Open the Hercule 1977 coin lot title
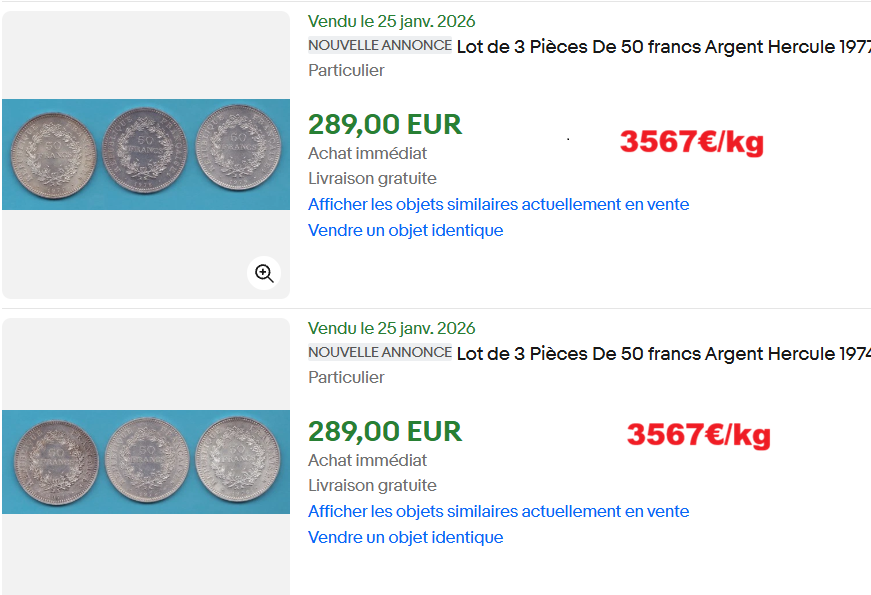Image resolution: width=871 pixels, height=595 pixels. [662, 46]
